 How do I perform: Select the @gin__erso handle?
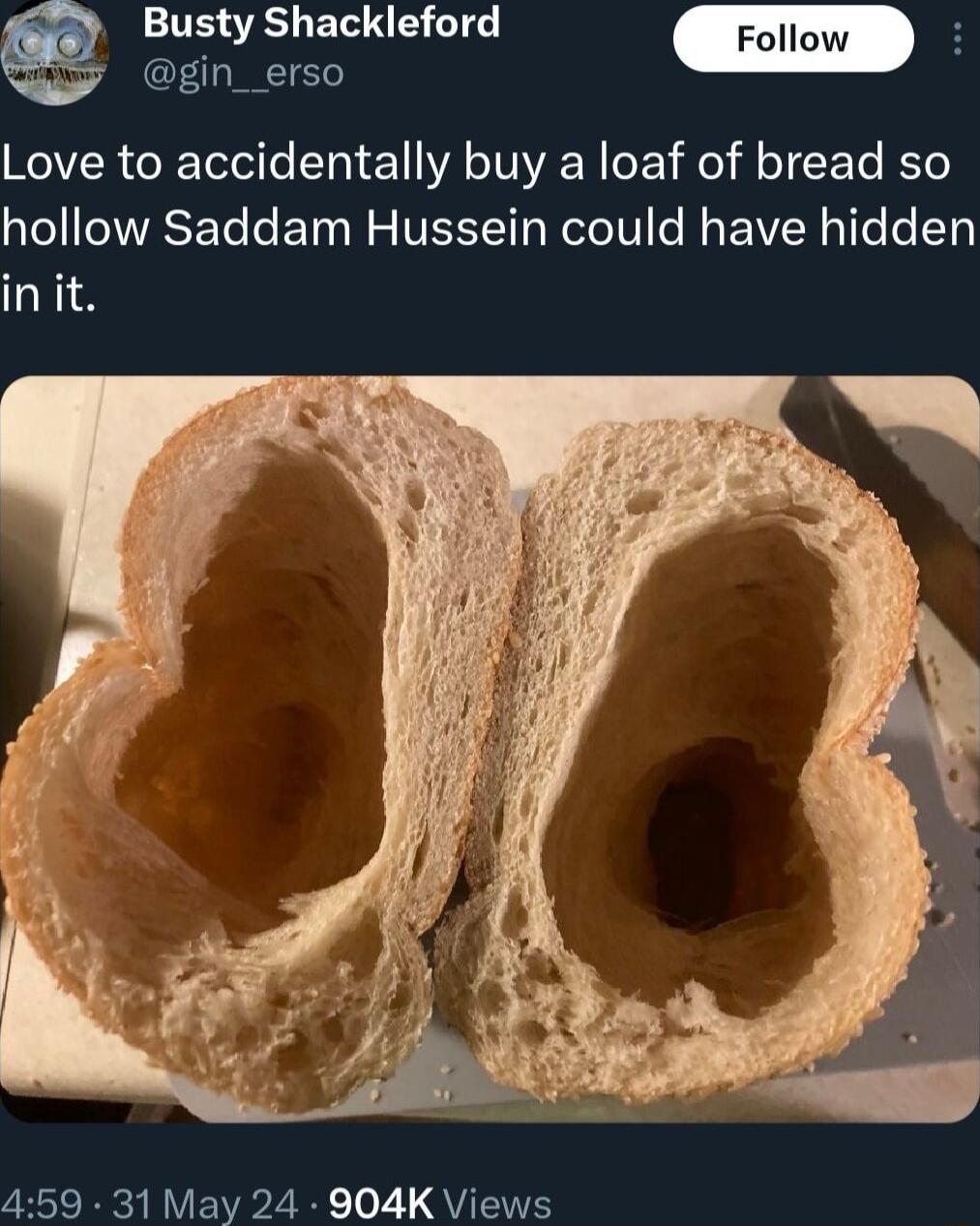point(243,73)
